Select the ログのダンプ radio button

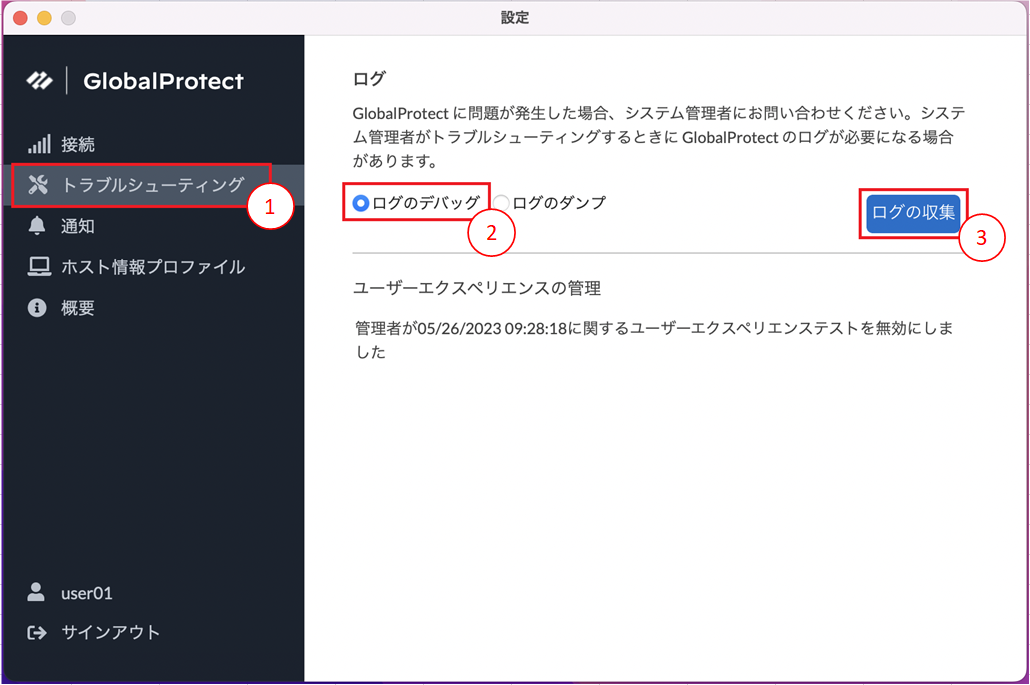501,203
